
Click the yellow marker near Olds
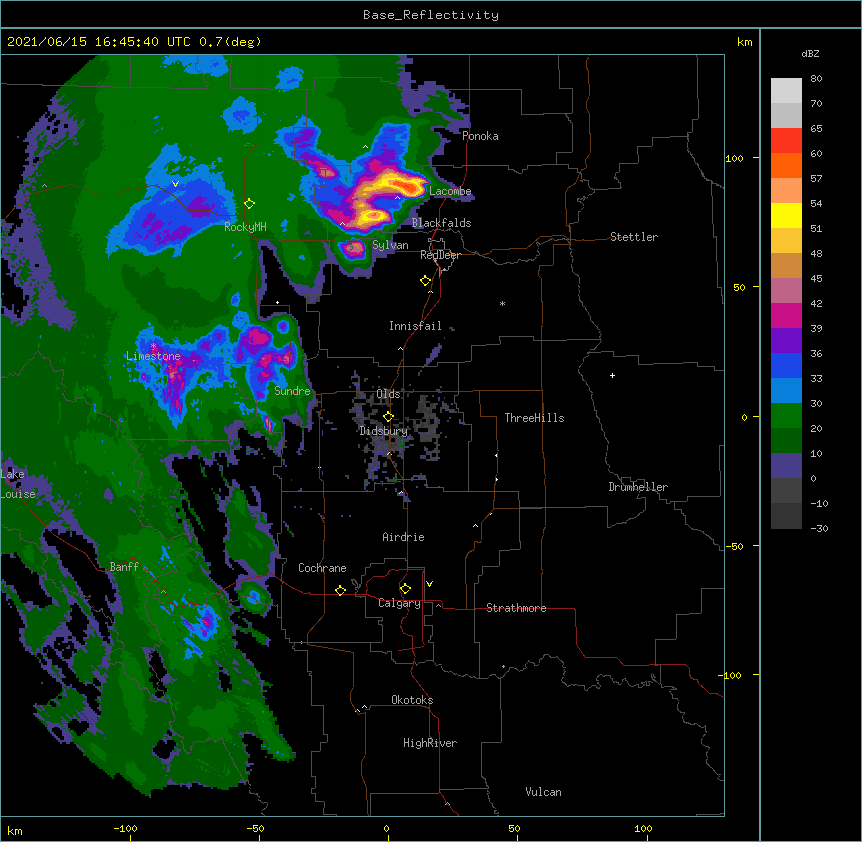pyautogui.click(x=388, y=416)
